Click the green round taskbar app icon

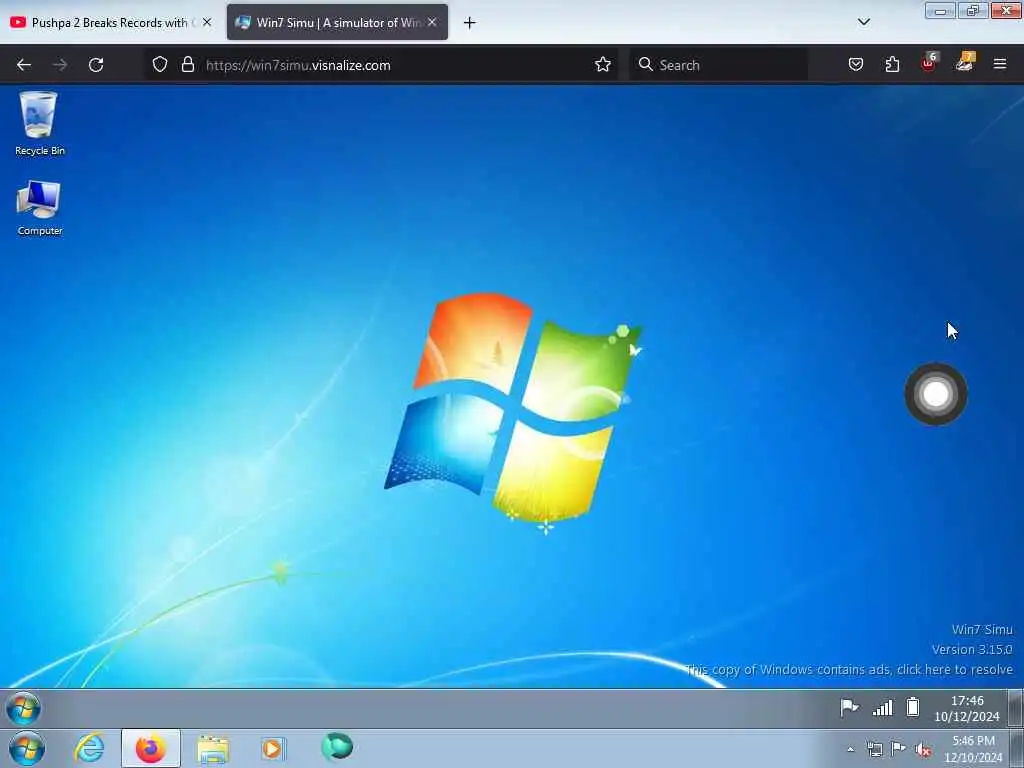point(337,747)
